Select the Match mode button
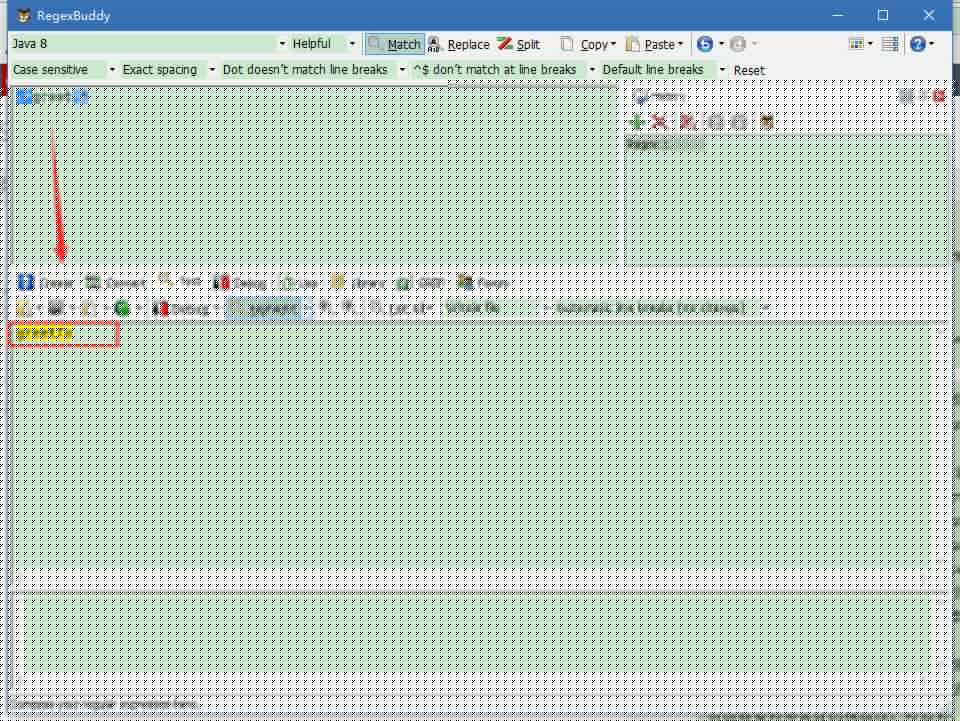This screenshot has width=960, height=721. click(x=396, y=44)
